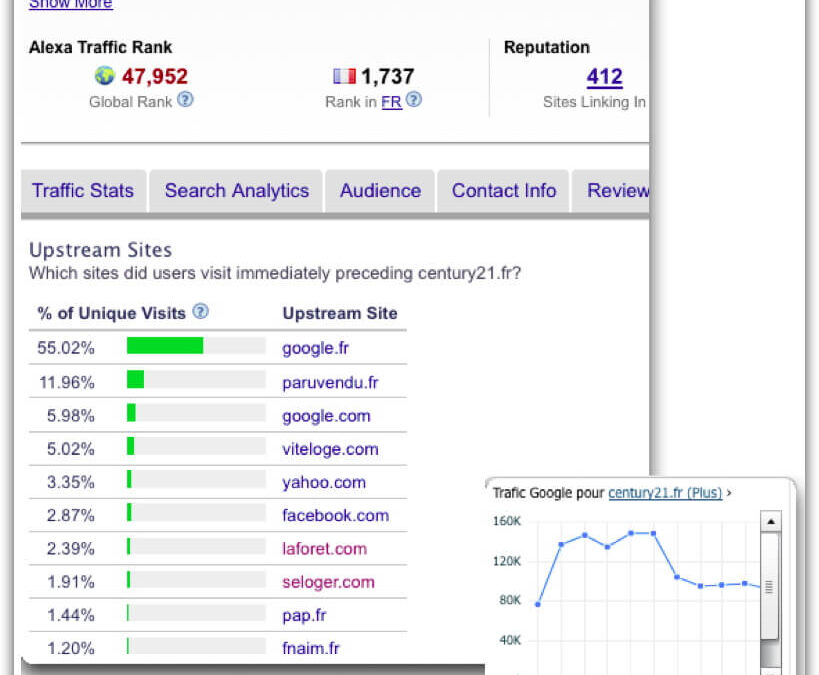
Task: Click the 11.96% value
Action: (x=67, y=382)
